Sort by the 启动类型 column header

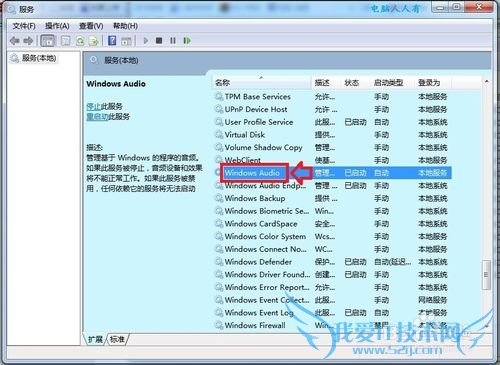pos(393,82)
